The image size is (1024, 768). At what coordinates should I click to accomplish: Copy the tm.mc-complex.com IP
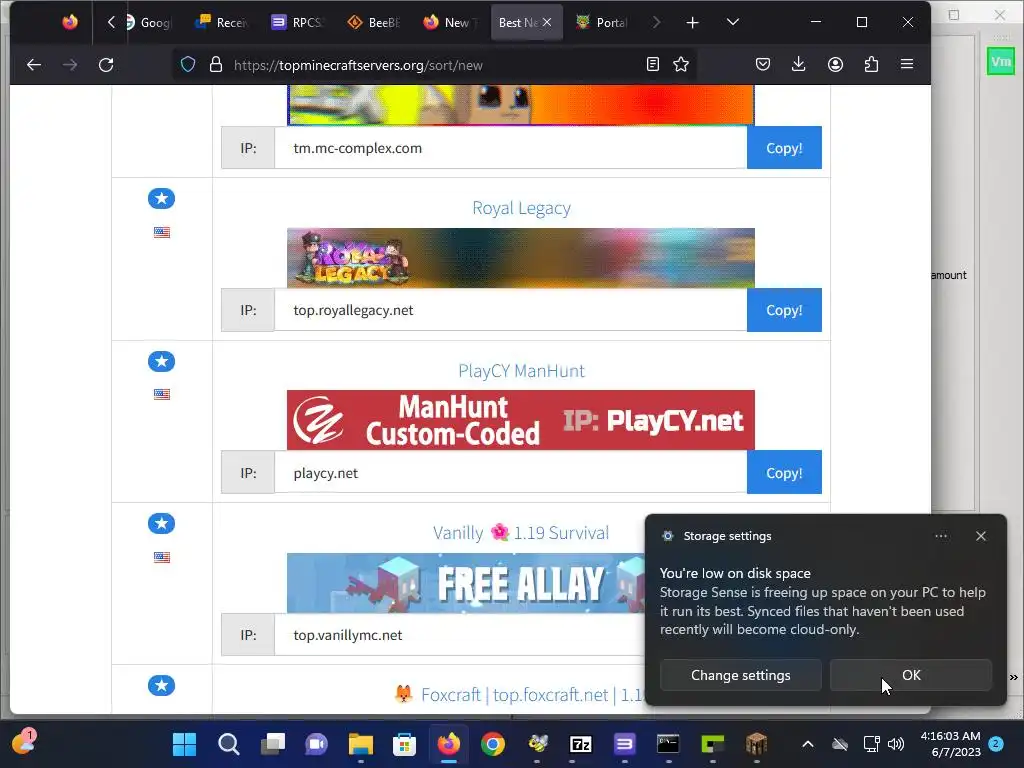[x=784, y=148]
